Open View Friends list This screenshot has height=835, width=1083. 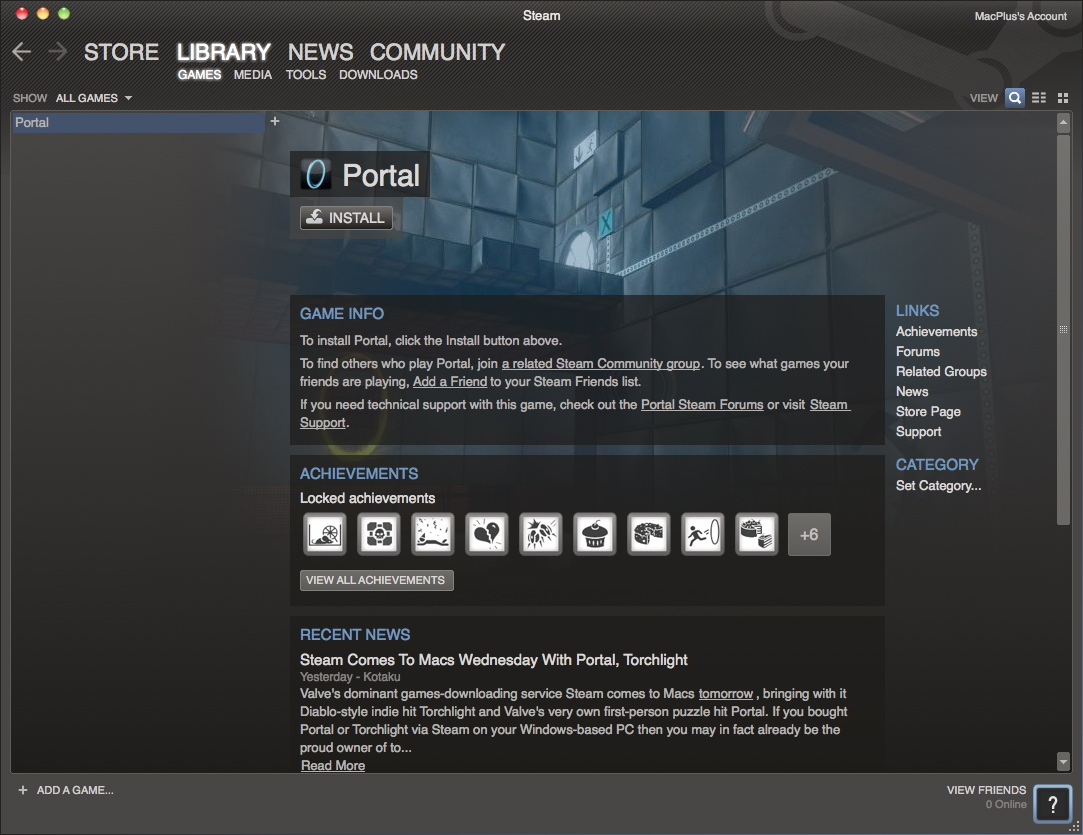(x=986, y=790)
